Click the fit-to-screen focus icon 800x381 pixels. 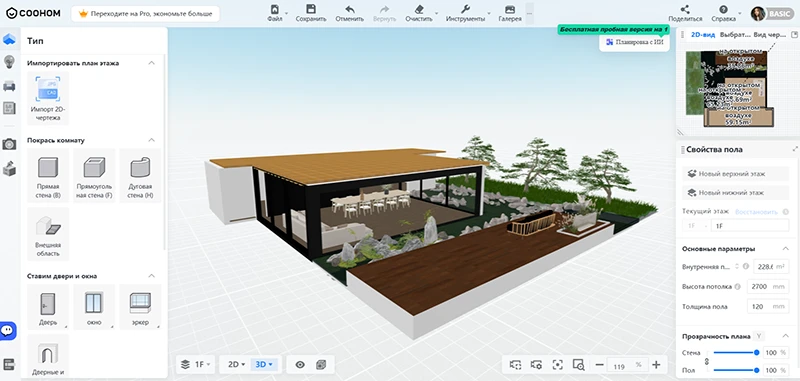tap(558, 365)
